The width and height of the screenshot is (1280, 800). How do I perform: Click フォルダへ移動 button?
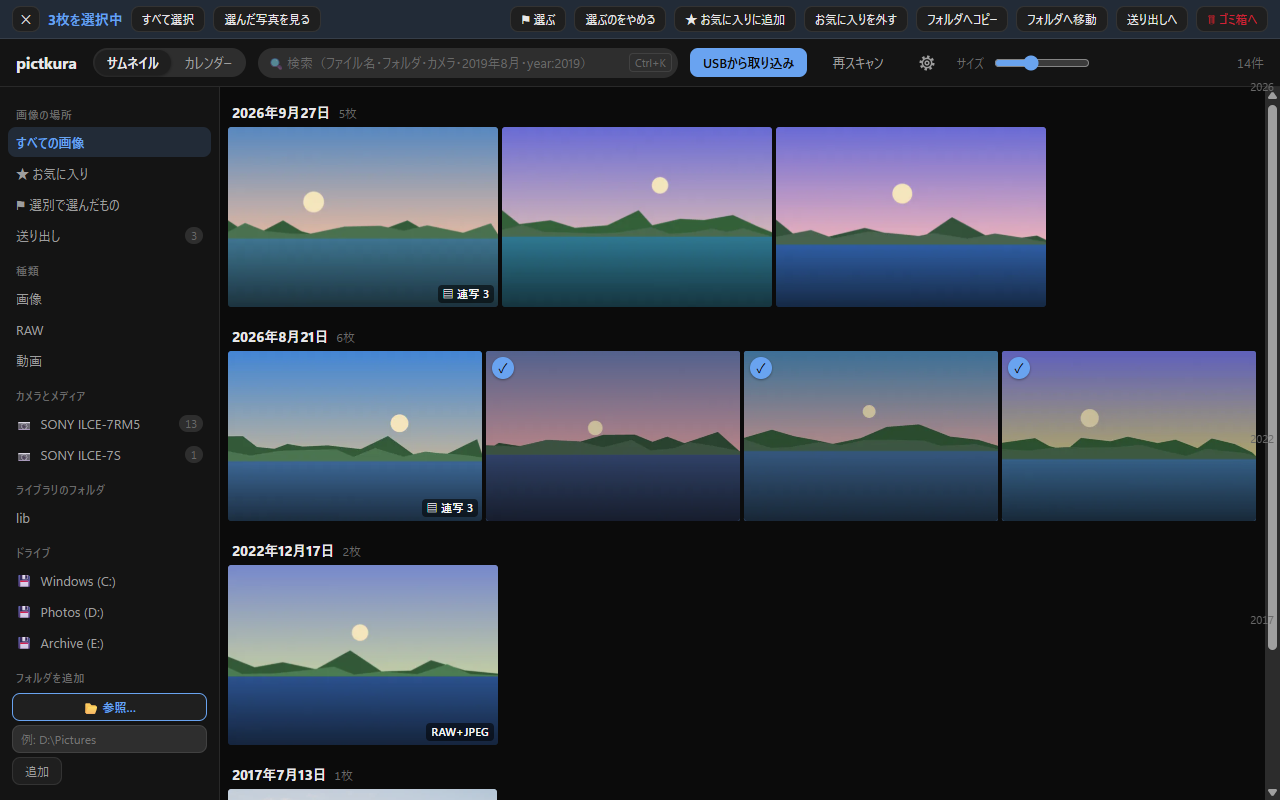pyautogui.click(x=1062, y=19)
